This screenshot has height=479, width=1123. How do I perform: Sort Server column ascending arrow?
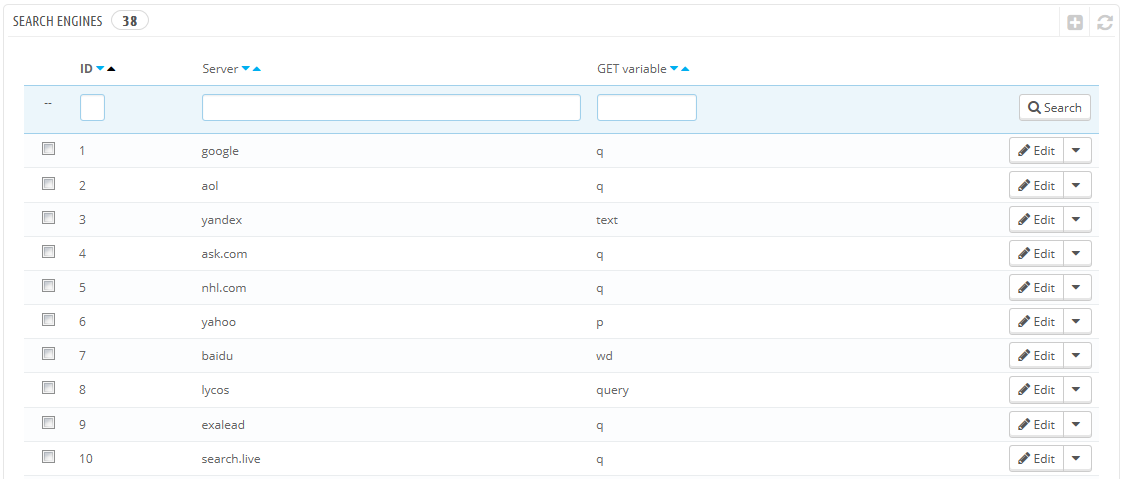[x=257, y=69]
